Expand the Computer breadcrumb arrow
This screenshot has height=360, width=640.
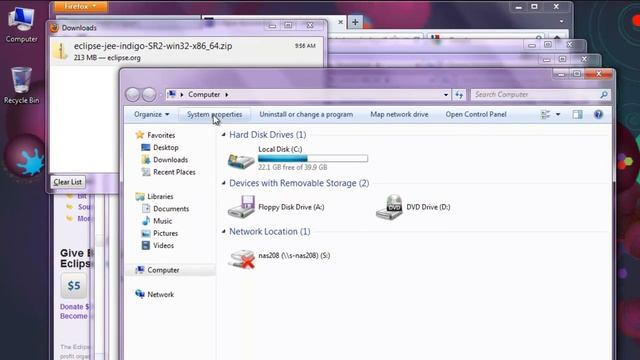pyautogui.click(x=227, y=94)
